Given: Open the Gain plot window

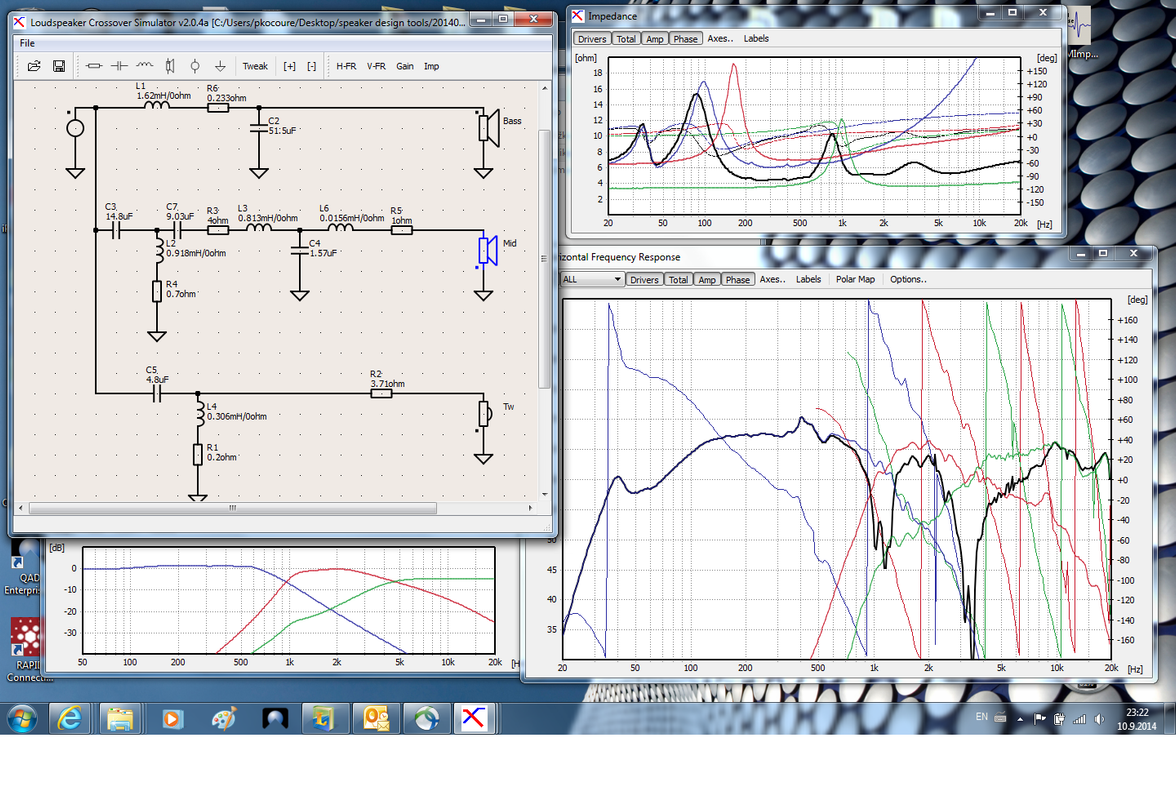Looking at the screenshot, I should pos(405,66).
